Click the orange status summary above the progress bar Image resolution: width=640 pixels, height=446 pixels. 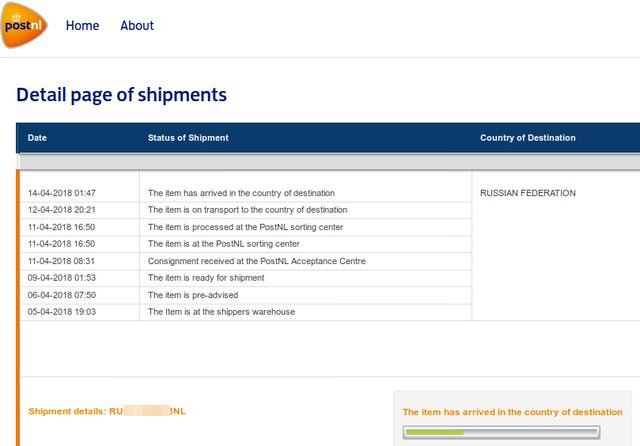click(513, 412)
